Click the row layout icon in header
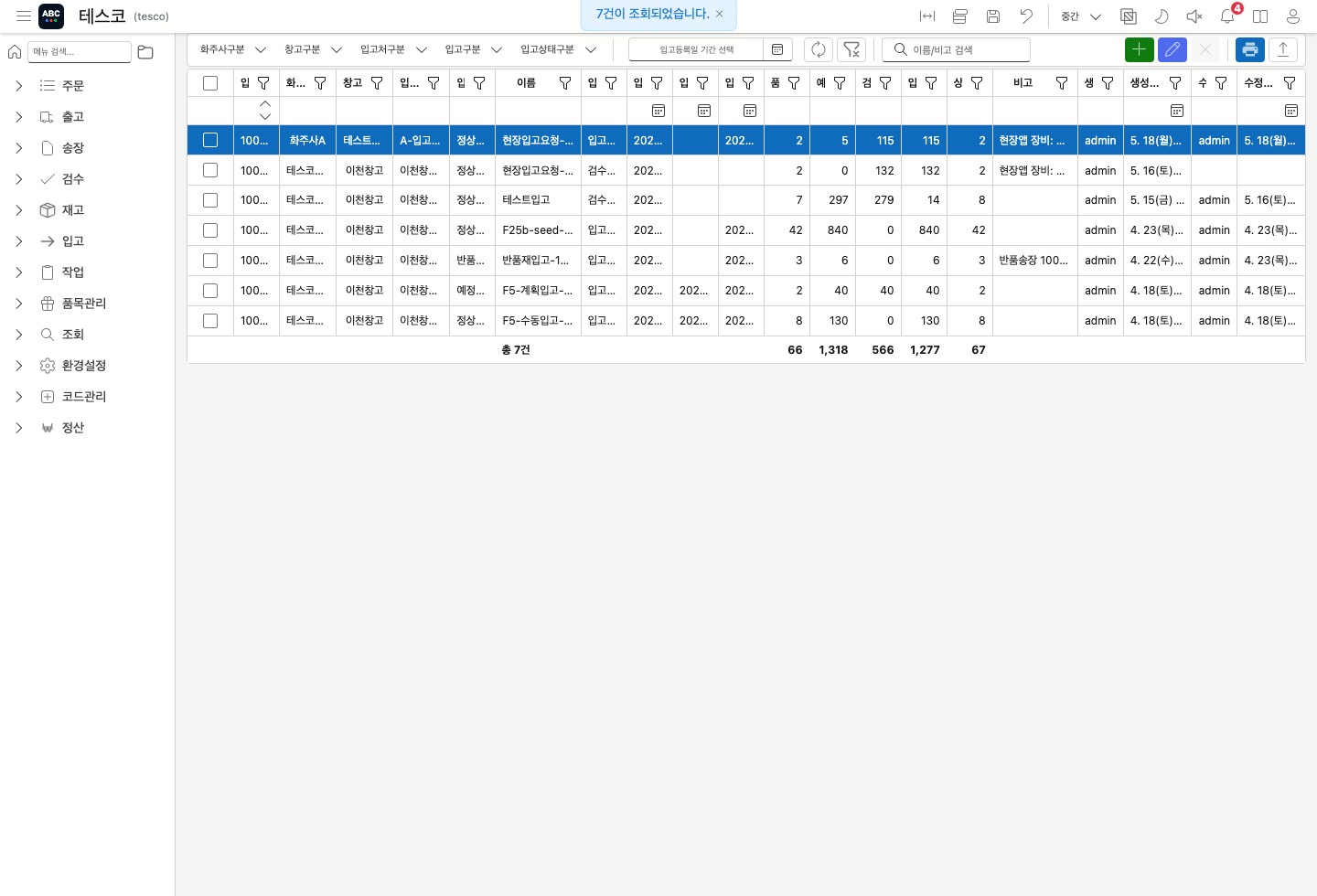This screenshot has width=1317, height=896. click(x=960, y=16)
